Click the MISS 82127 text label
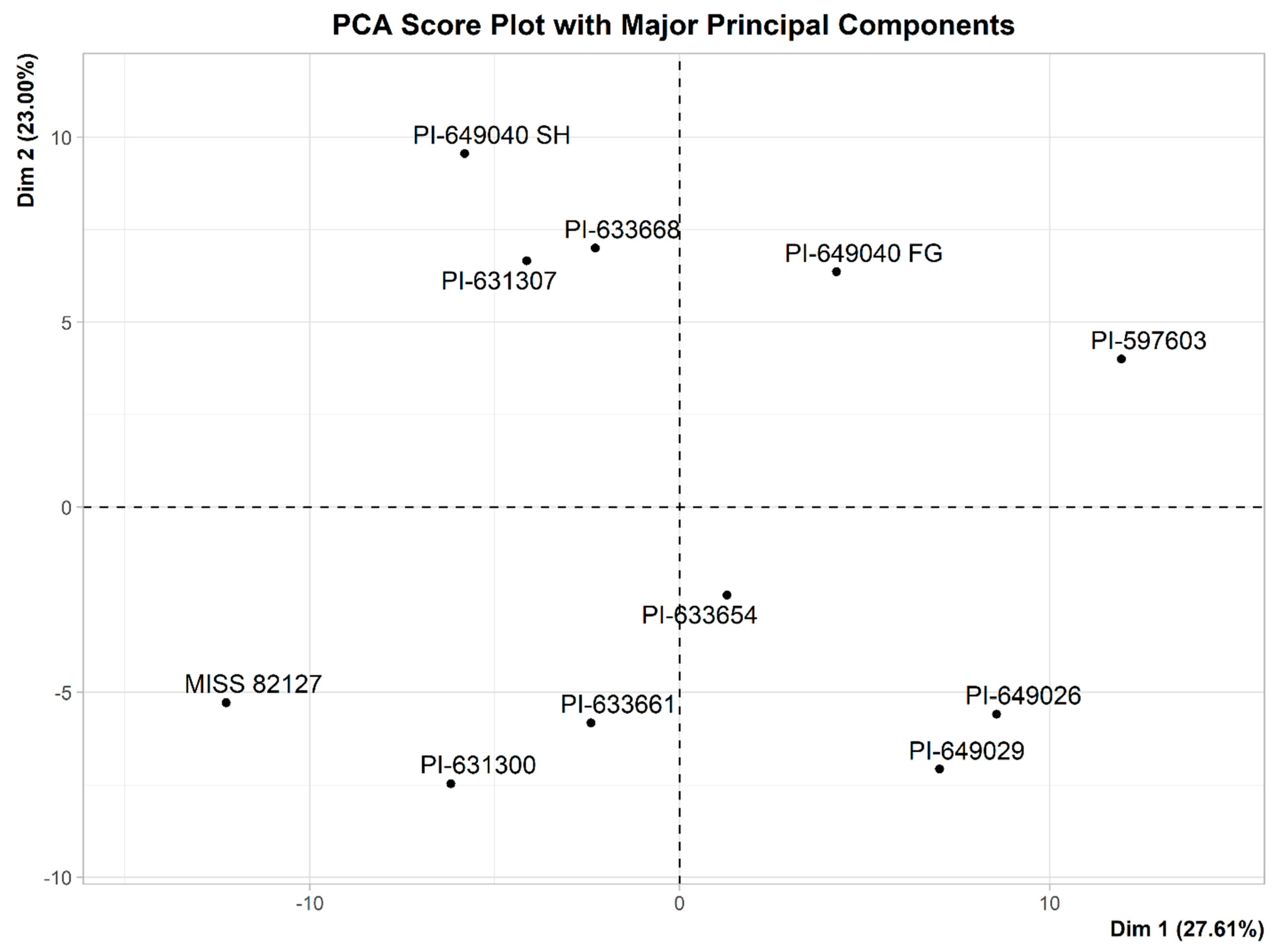1276x952 pixels. 253,684
